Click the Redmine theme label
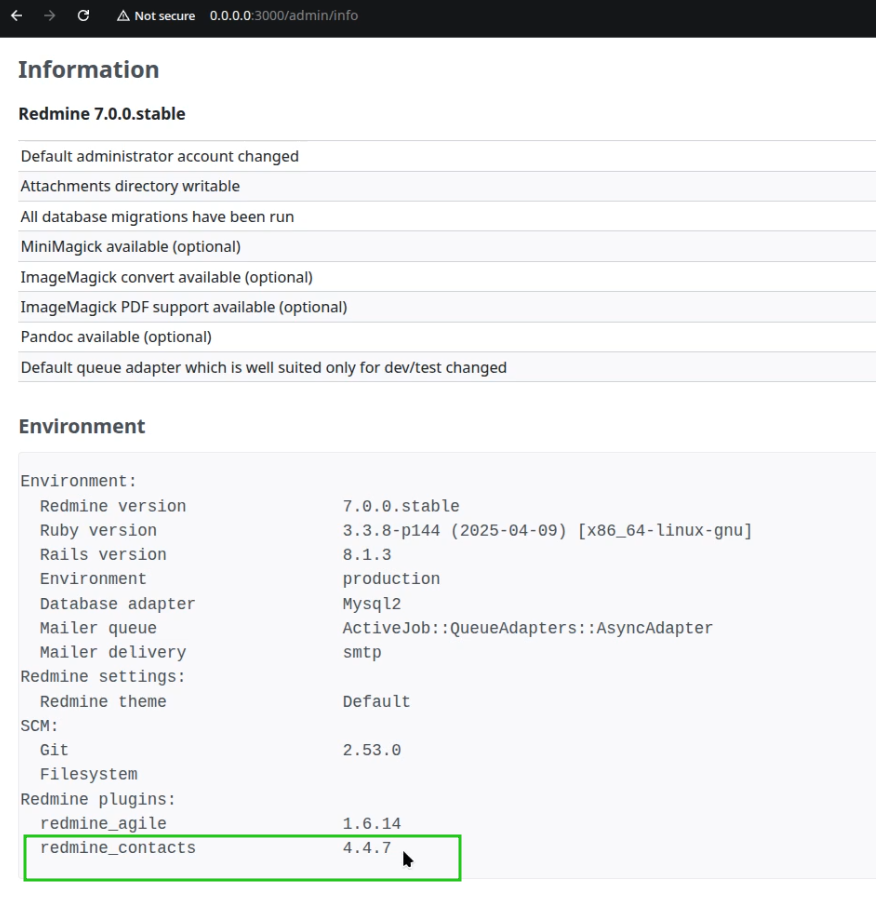 coord(103,702)
